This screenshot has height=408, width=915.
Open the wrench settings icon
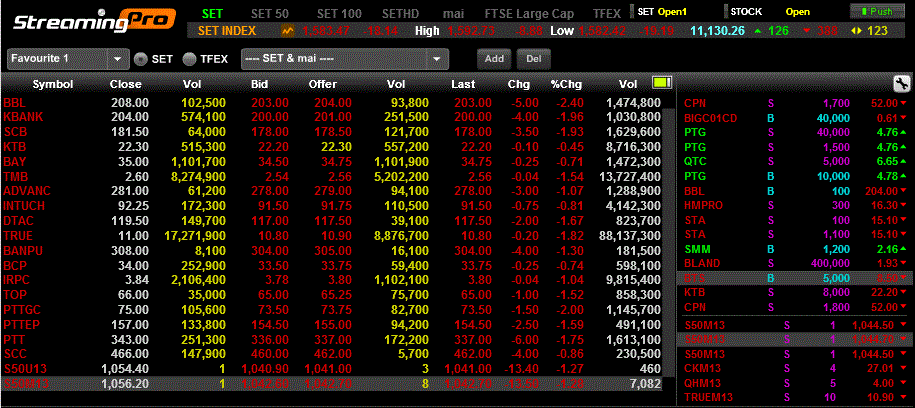click(902, 84)
